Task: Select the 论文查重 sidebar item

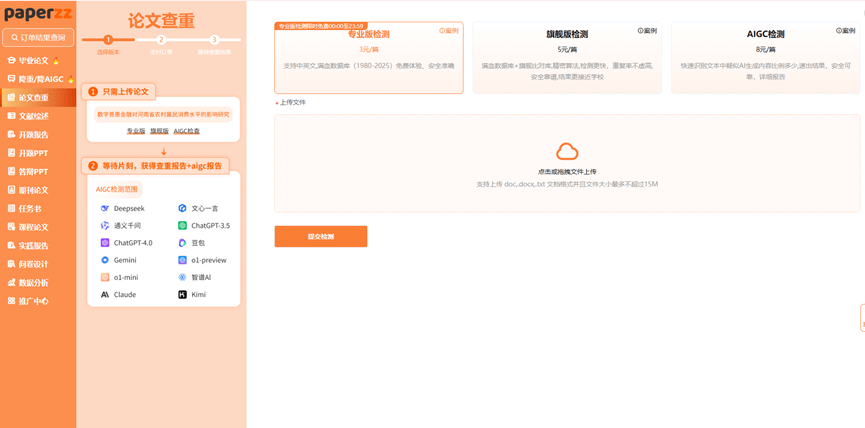Action: pyautogui.click(x=38, y=98)
